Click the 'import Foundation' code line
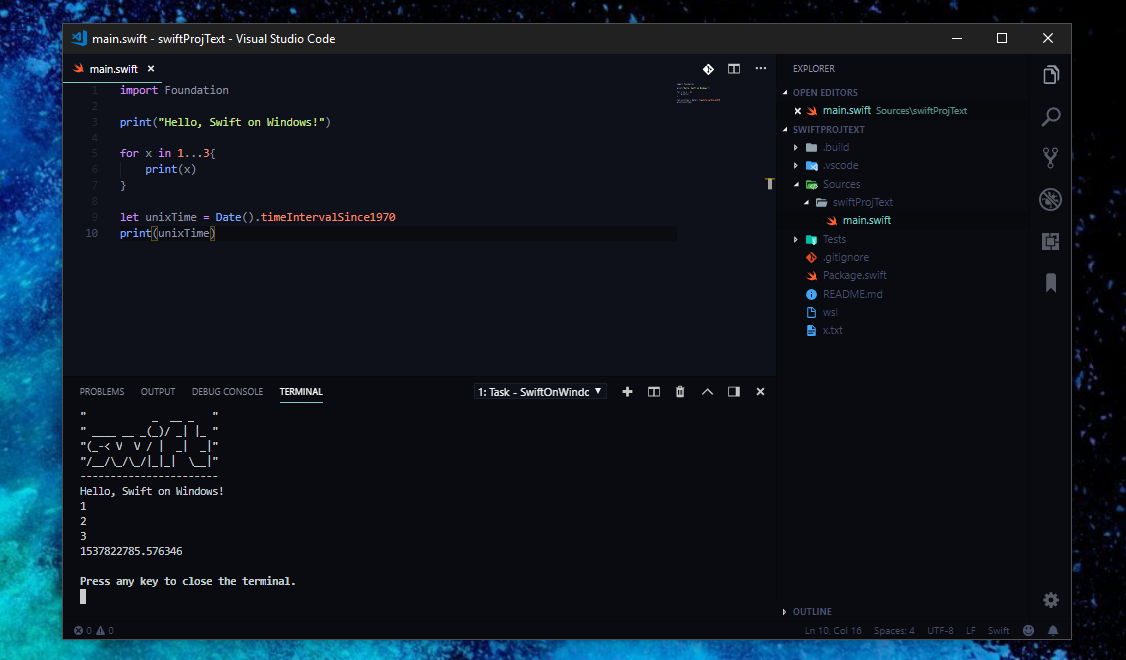The image size is (1126, 660). 174,90
